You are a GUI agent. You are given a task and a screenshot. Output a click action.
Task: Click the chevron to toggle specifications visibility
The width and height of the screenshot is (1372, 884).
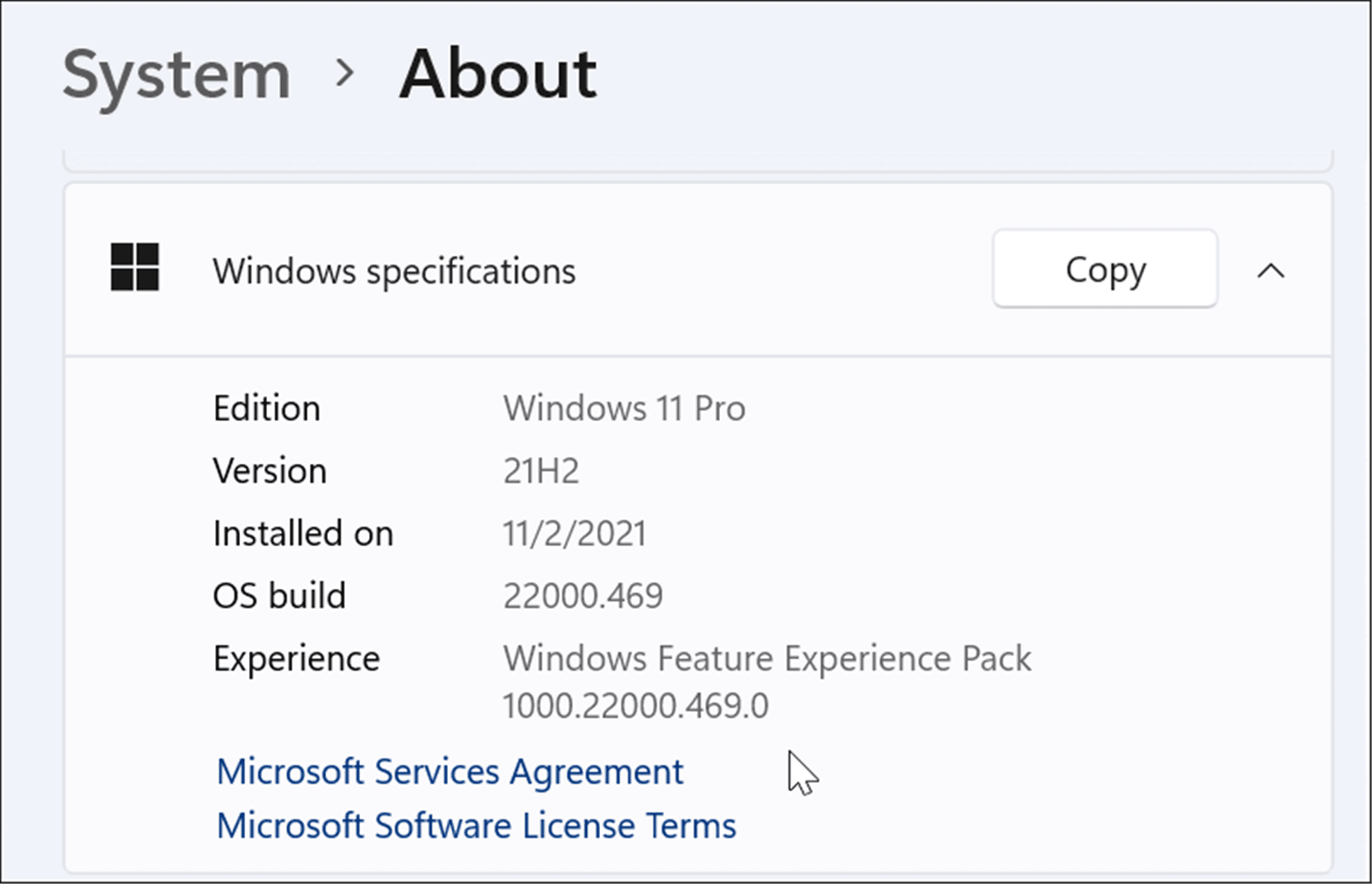1271,271
